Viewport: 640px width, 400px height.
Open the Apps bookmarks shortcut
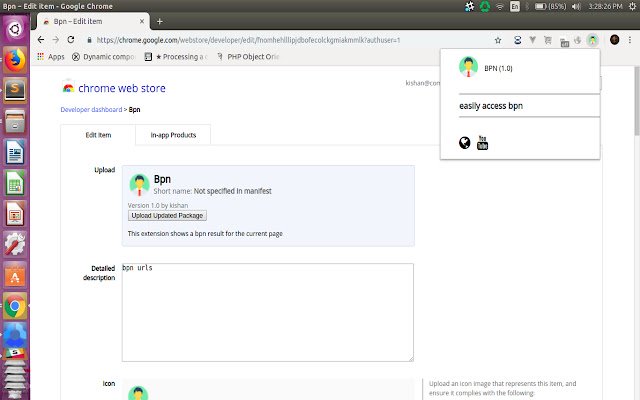pos(51,57)
